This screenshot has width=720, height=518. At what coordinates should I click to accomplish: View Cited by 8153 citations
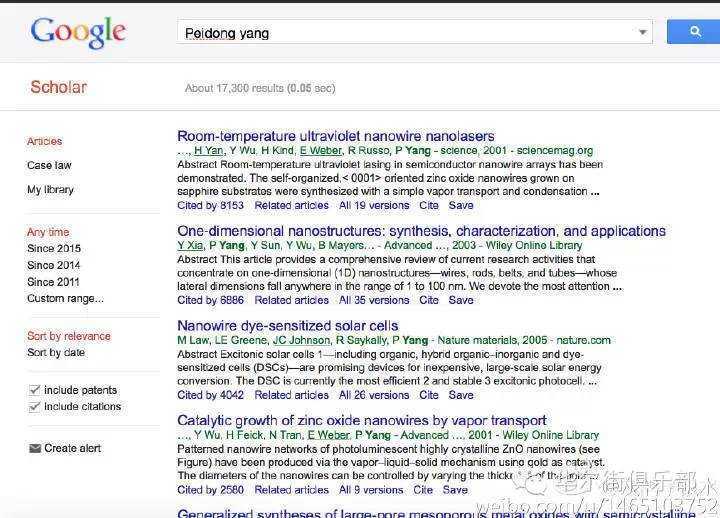click(x=210, y=205)
